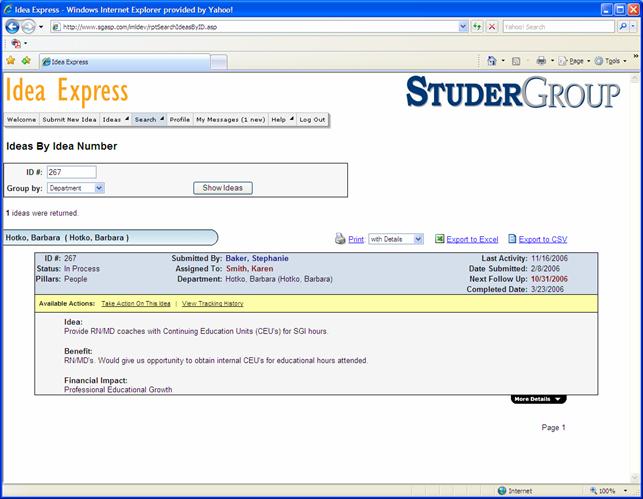Click the toolbar overflow chevron
The image size is (643, 499).
(636, 56)
